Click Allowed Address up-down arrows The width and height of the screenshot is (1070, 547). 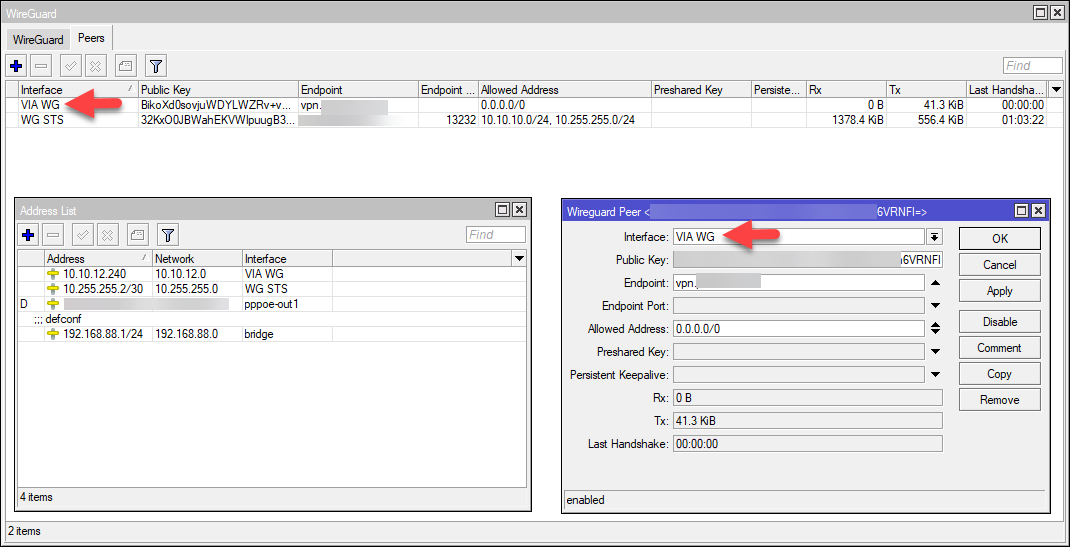click(935, 329)
